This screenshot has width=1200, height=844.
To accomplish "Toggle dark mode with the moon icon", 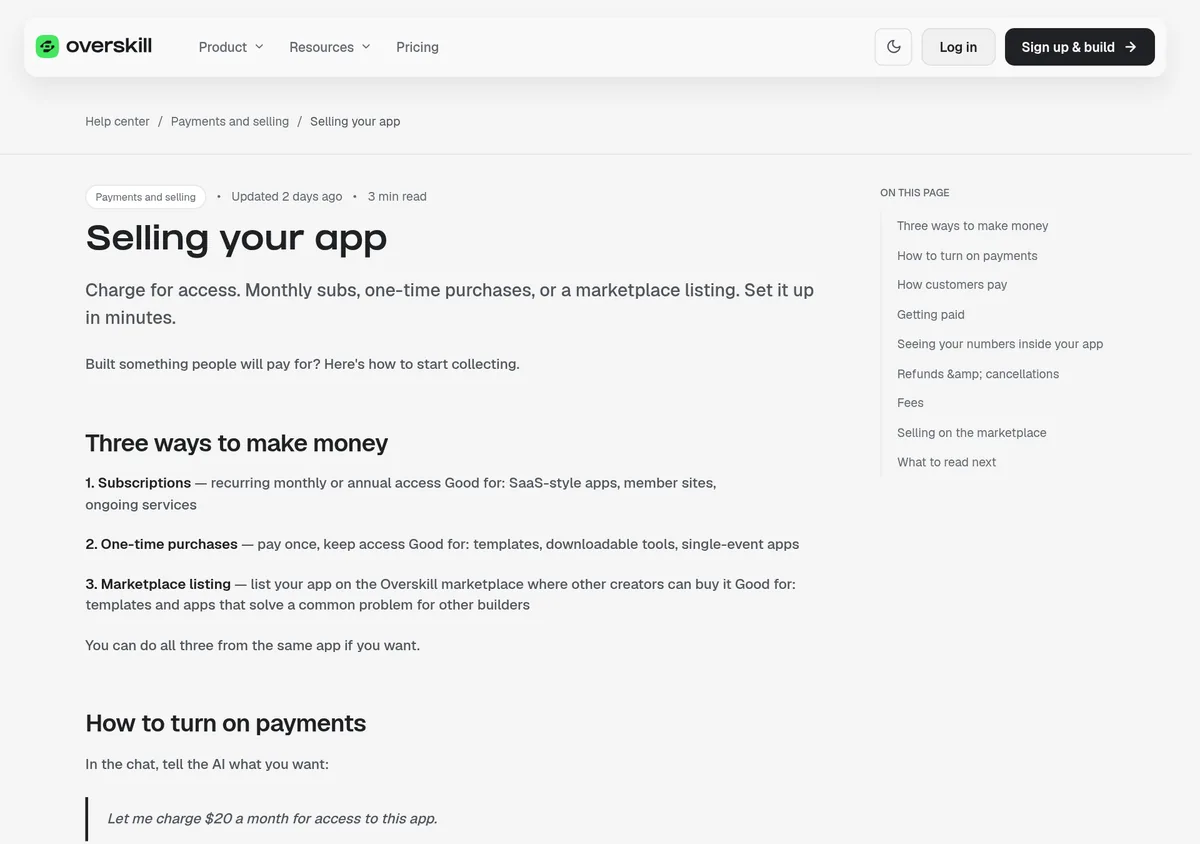I will [893, 47].
